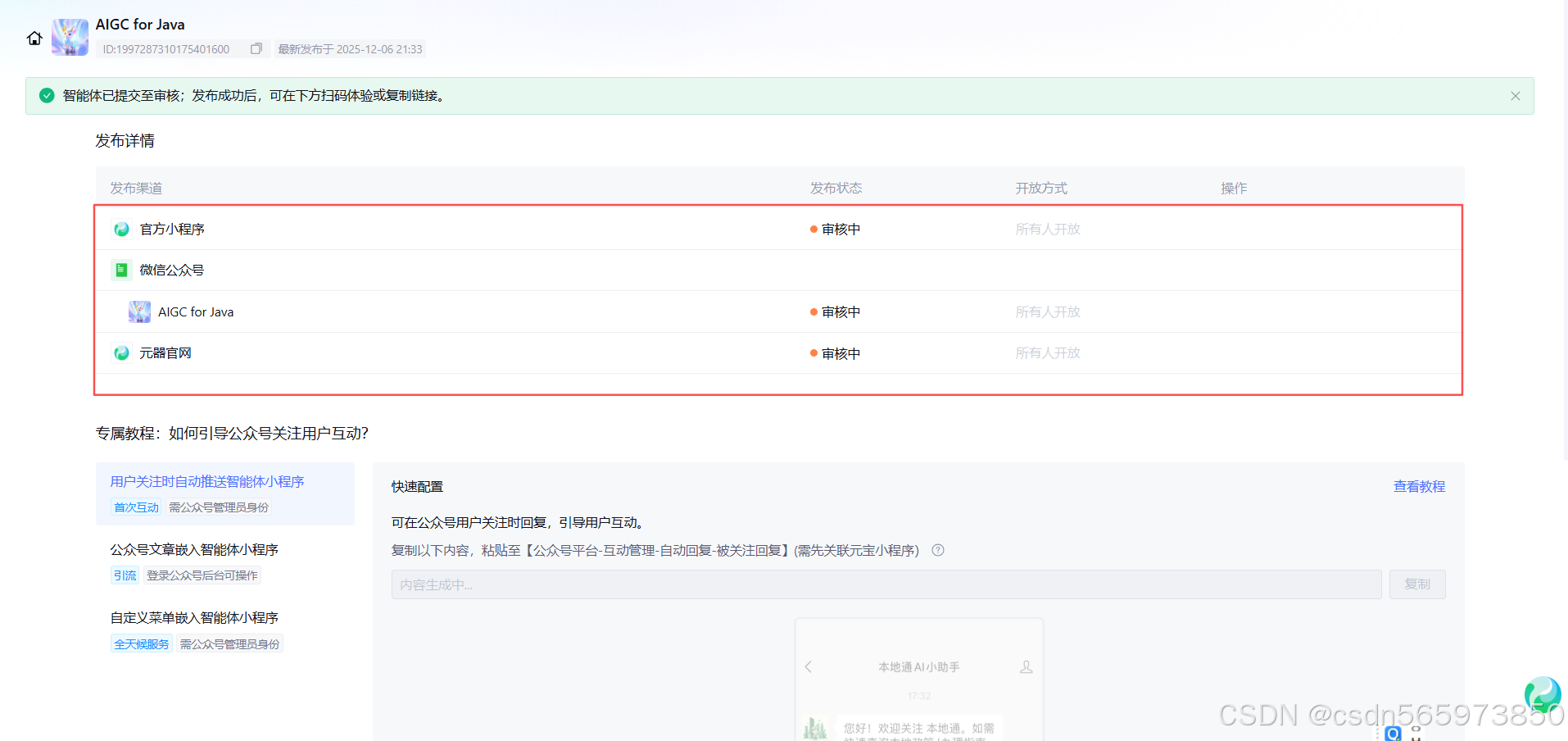Image resolution: width=1568 pixels, height=741 pixels.
Task: Click the 引流 tag
Action: point(125,575)
